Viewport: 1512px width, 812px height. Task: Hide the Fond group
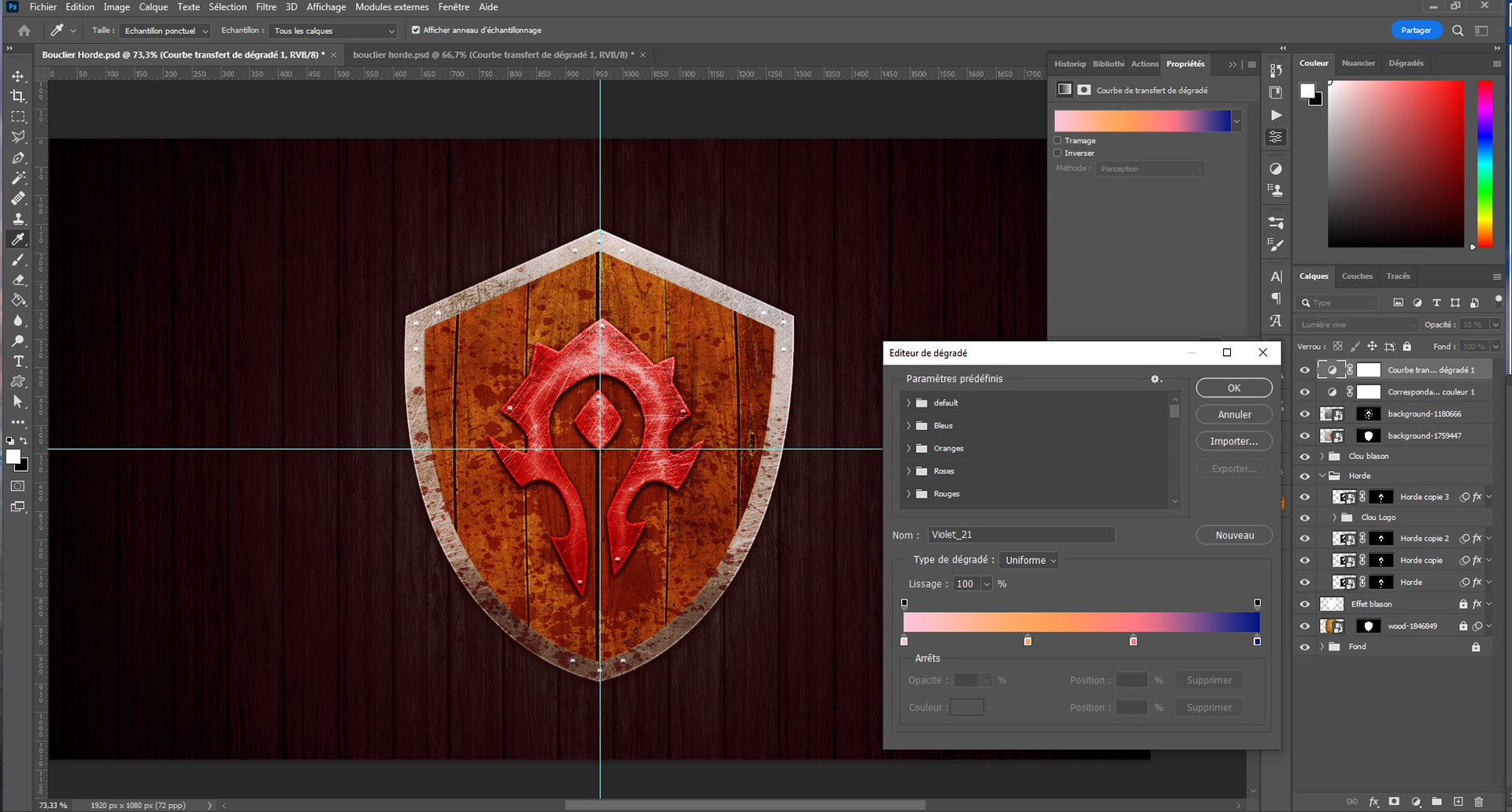pos(1305,647)
